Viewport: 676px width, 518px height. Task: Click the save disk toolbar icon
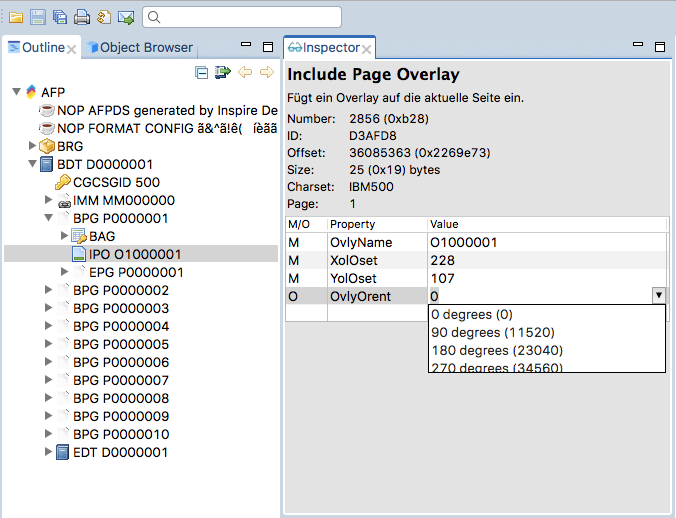(x=37, y=17)
